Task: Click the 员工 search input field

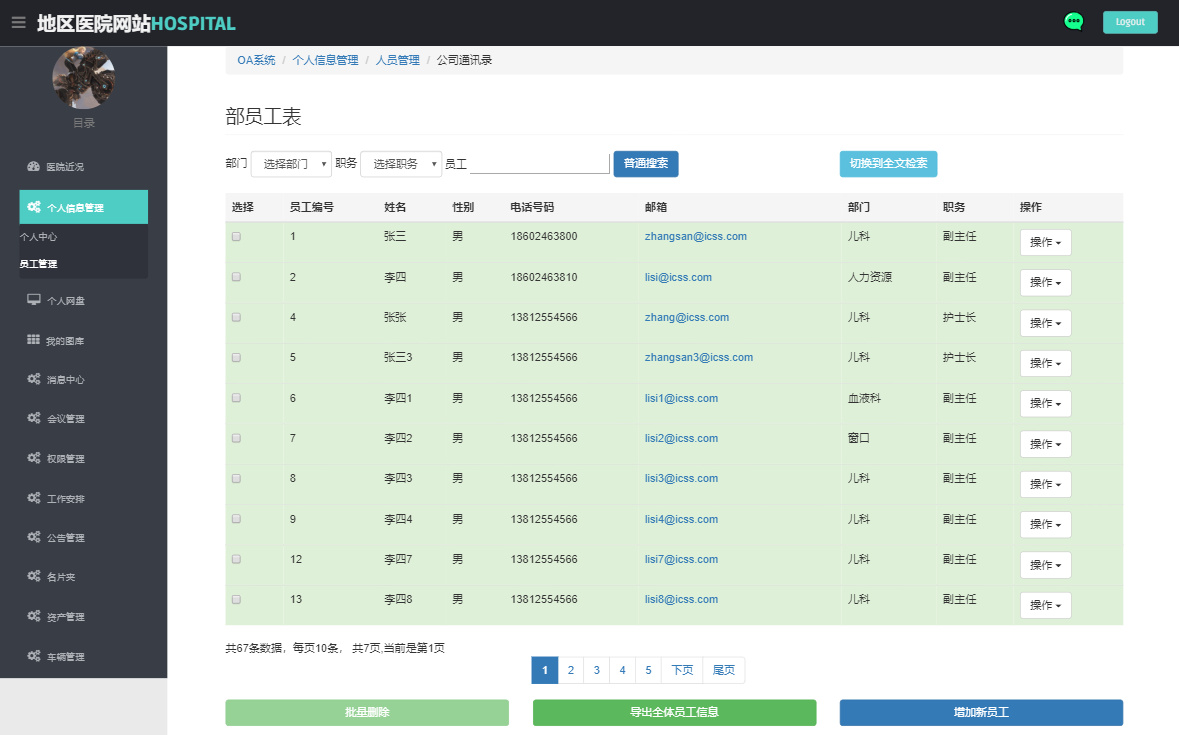Action: (x=539, y=164)
